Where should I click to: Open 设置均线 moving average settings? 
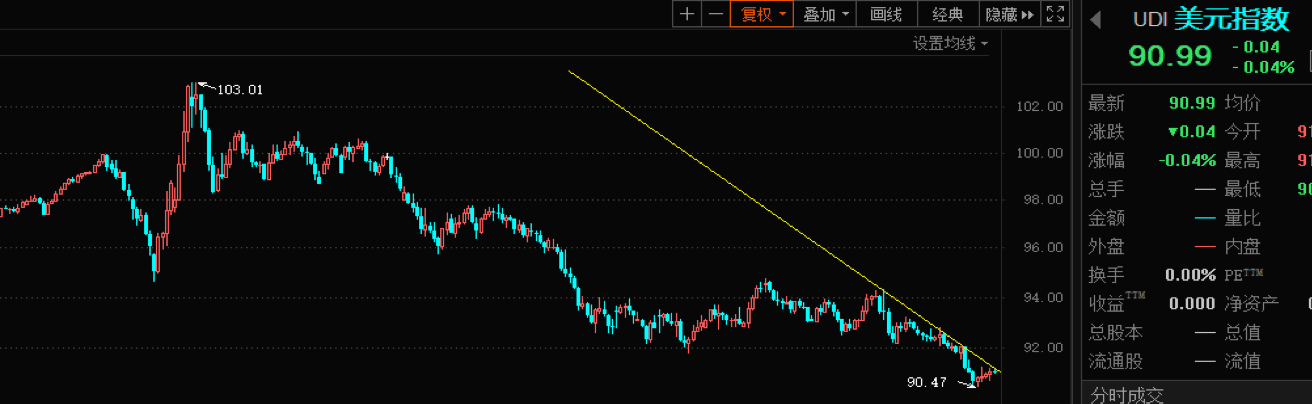click(x=950, y=43)
